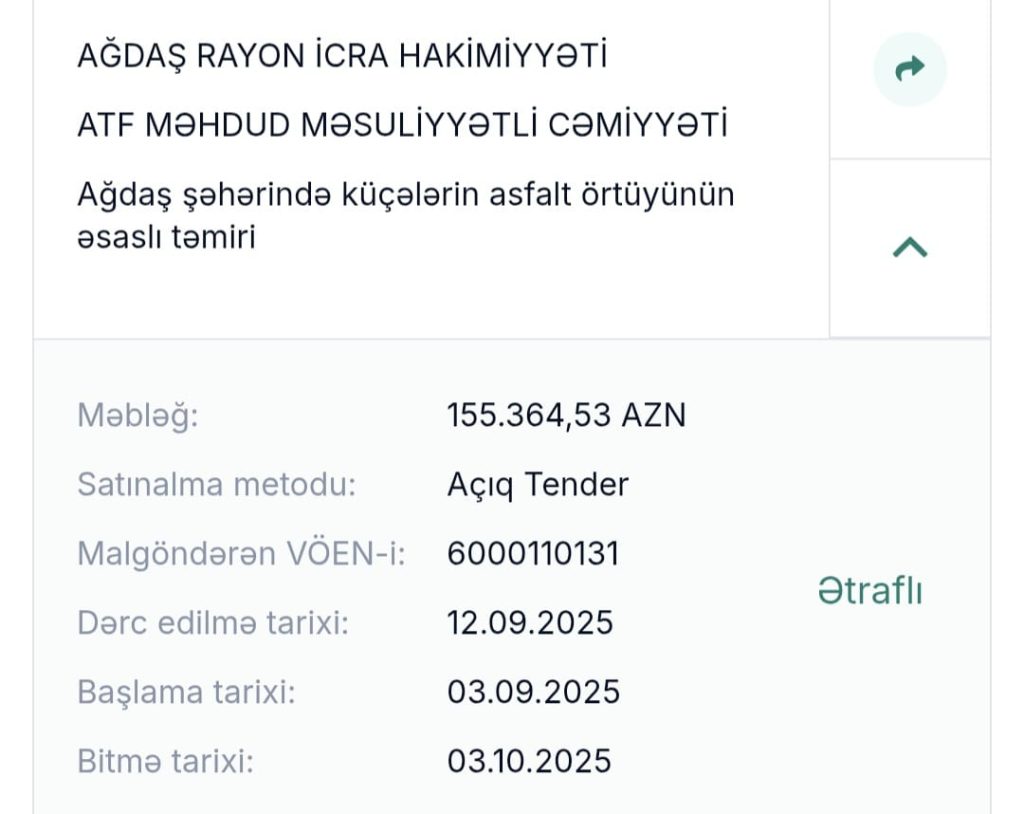
Task: Select the end date 03.10.2025
Action: click(x=529, y=762)
